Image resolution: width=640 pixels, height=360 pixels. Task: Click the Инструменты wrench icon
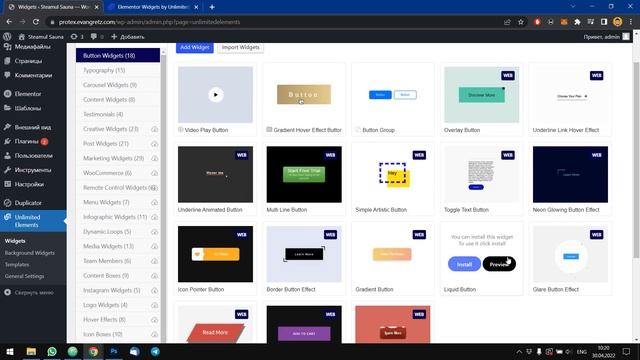pyautogui.click(x=7, y=170)
